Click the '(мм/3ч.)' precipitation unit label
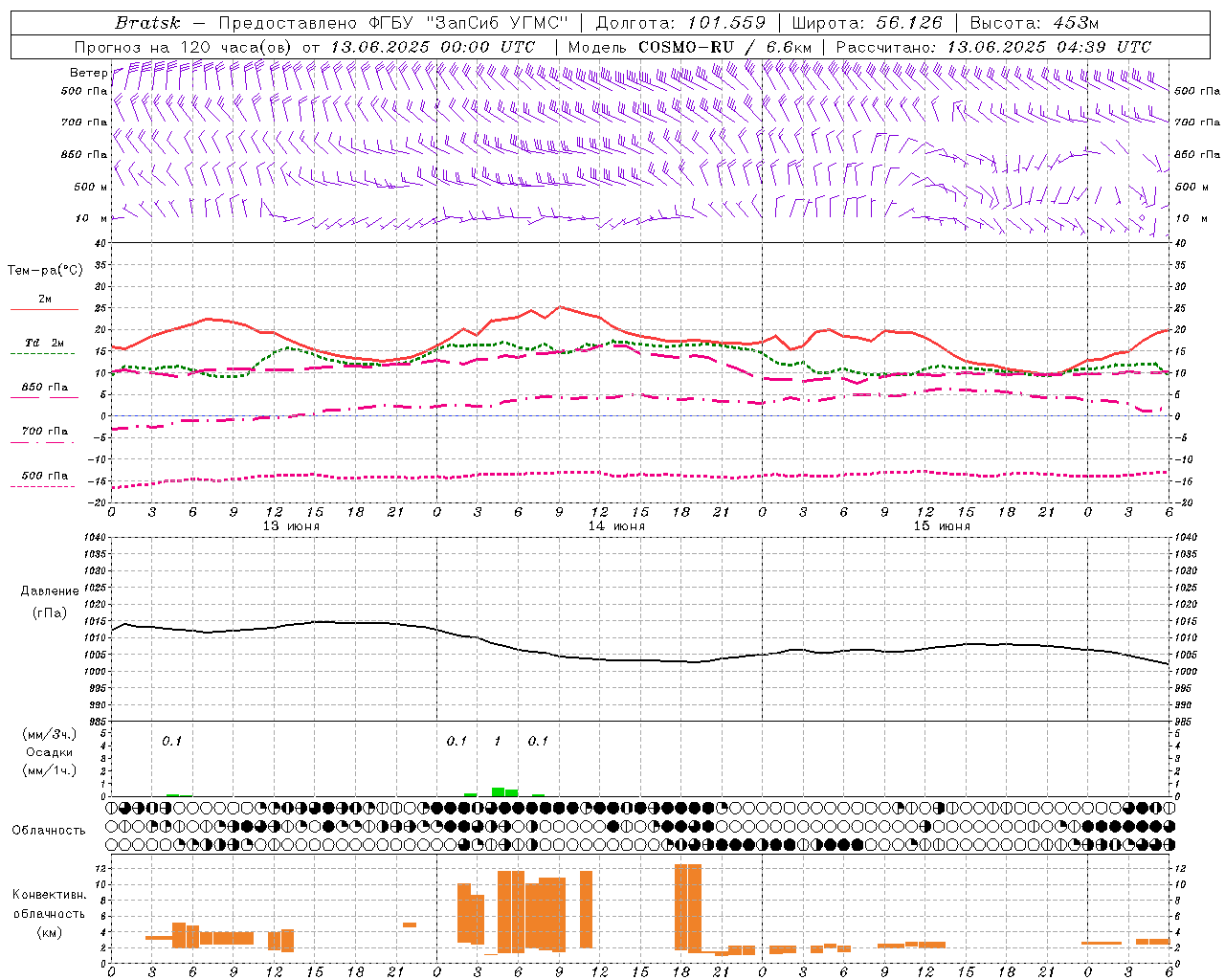This screenshot has height=980, width=1225. coord(50,734)
